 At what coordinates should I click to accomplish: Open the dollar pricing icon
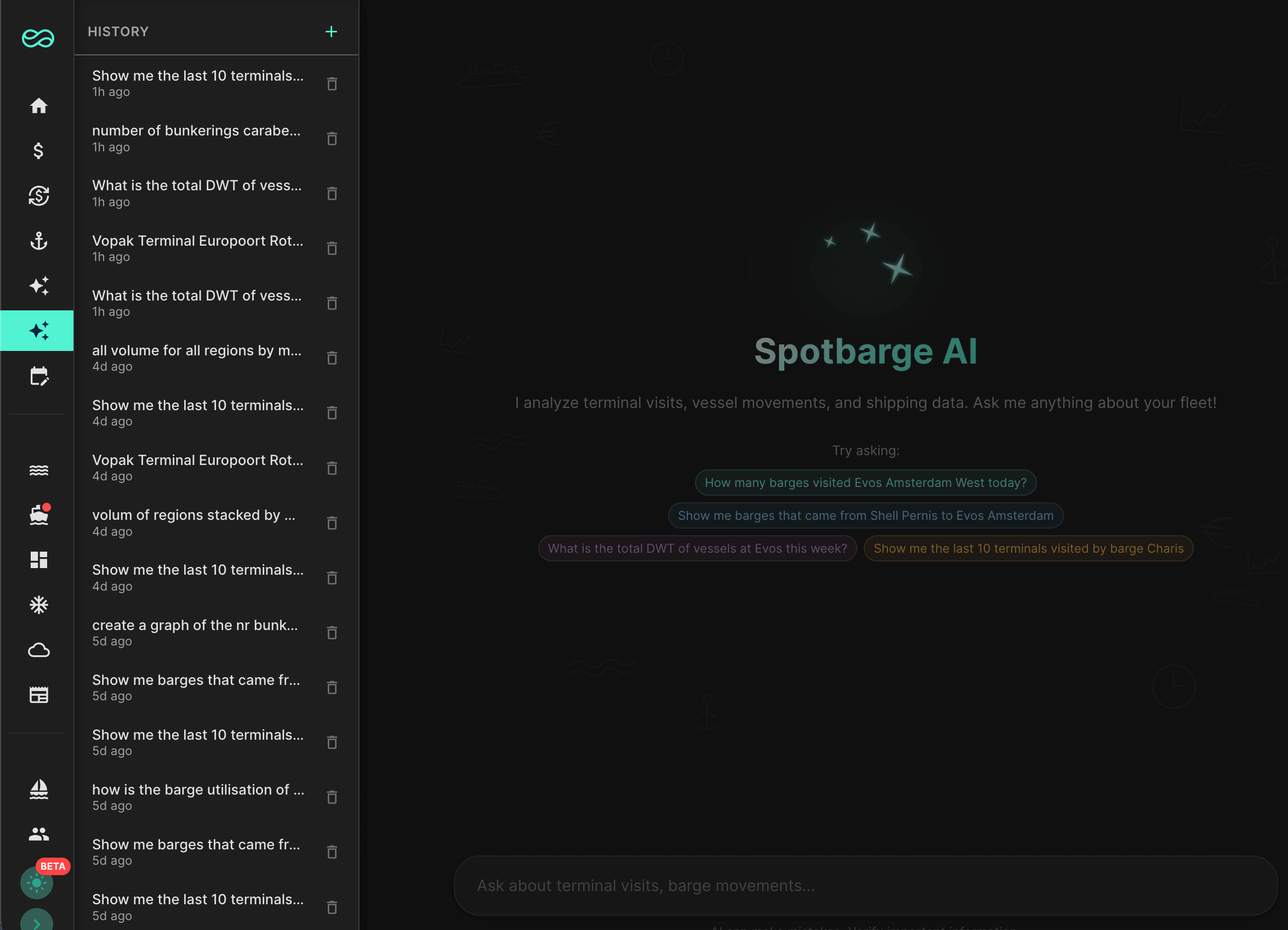38,151
